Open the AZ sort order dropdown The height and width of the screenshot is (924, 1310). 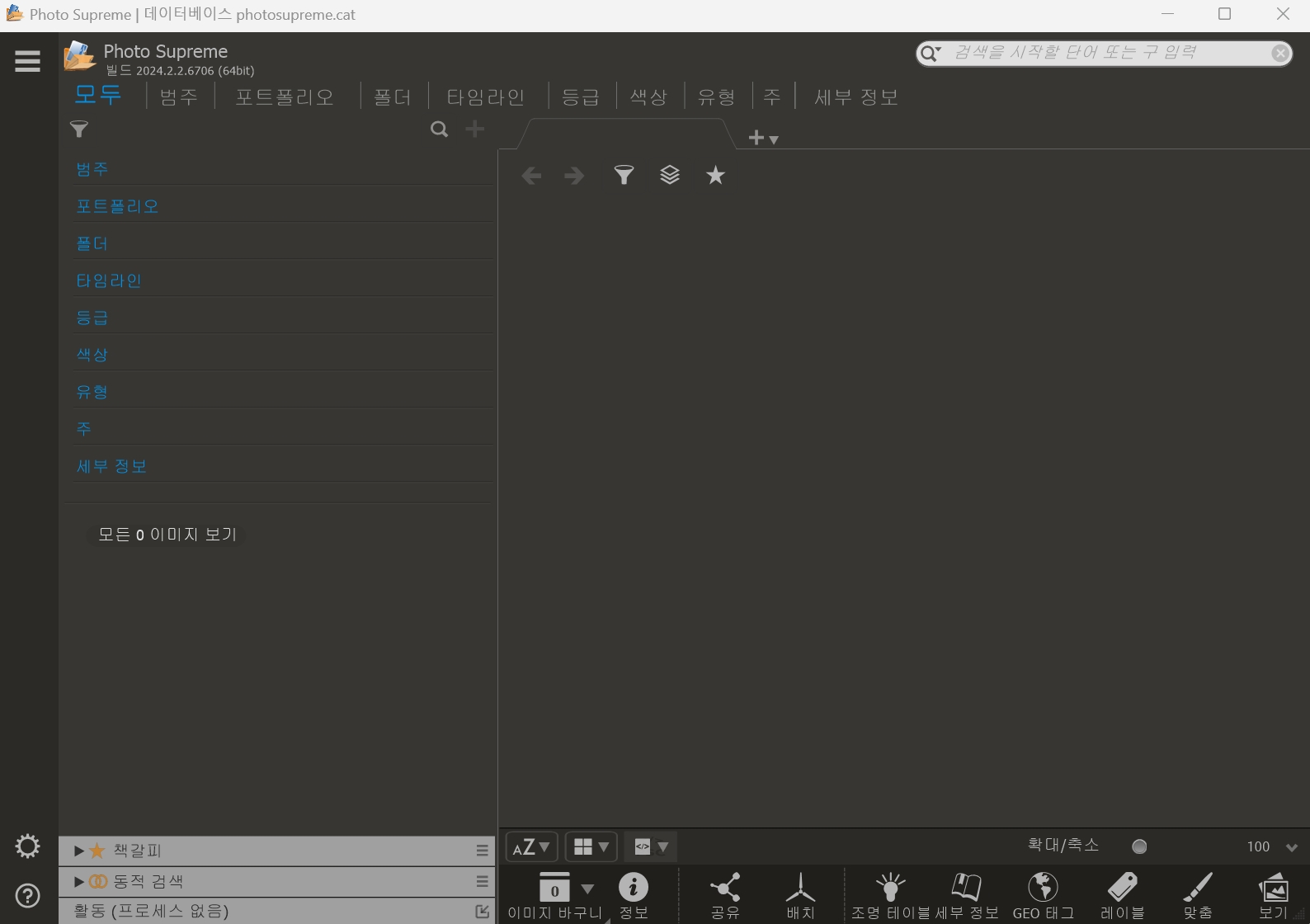point(531,846)
